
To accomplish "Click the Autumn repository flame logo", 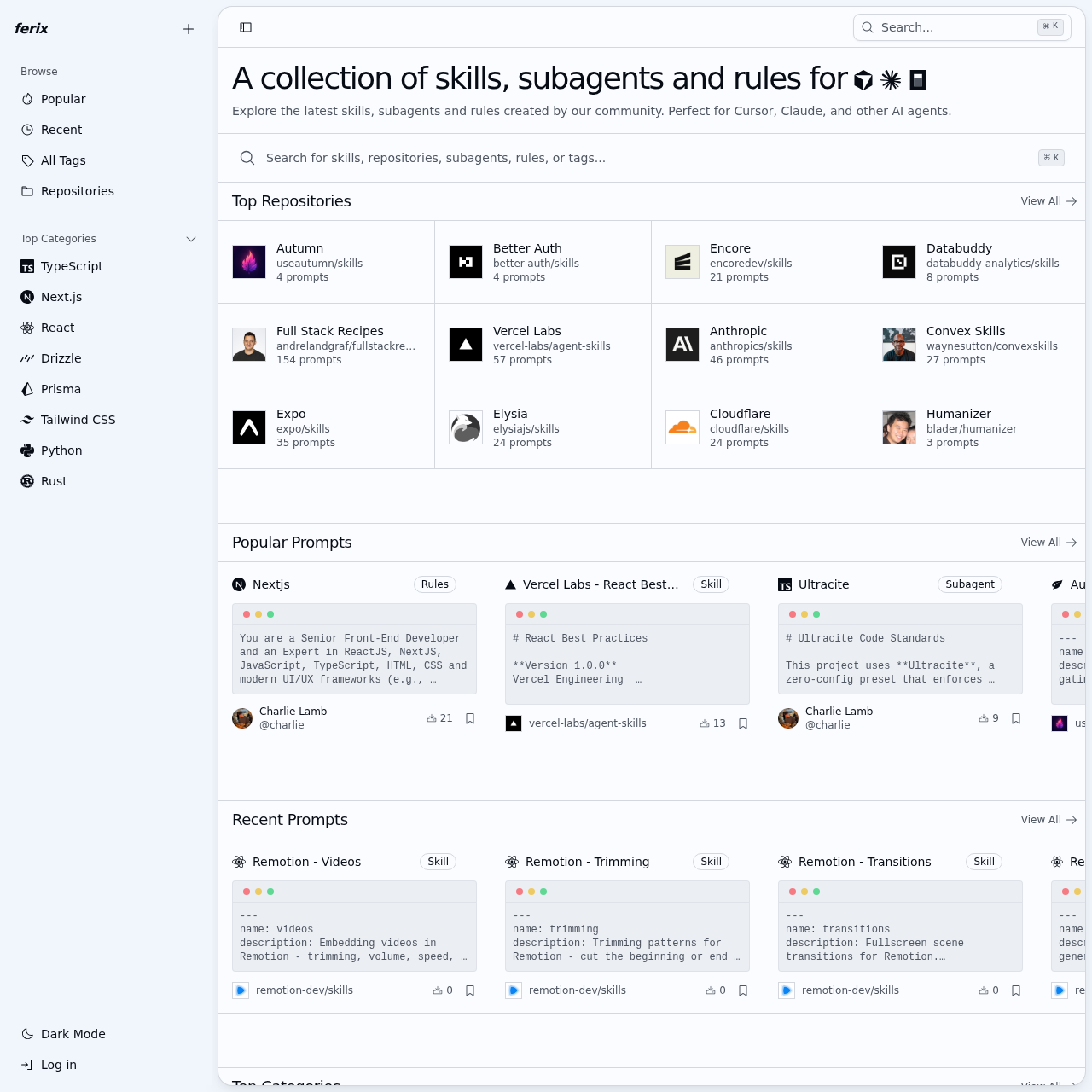I will point(249,262).
